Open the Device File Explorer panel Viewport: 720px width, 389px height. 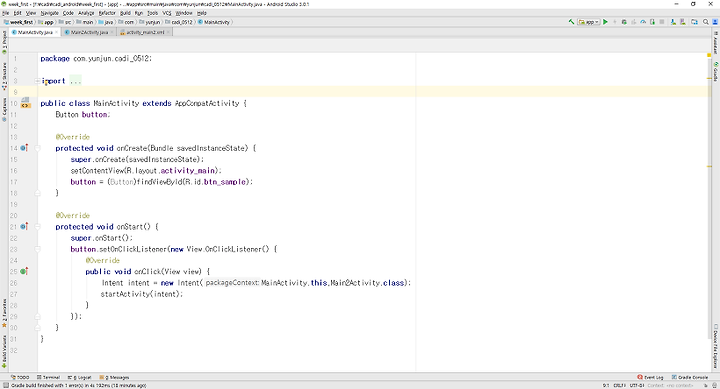click(x=715, y=346)
